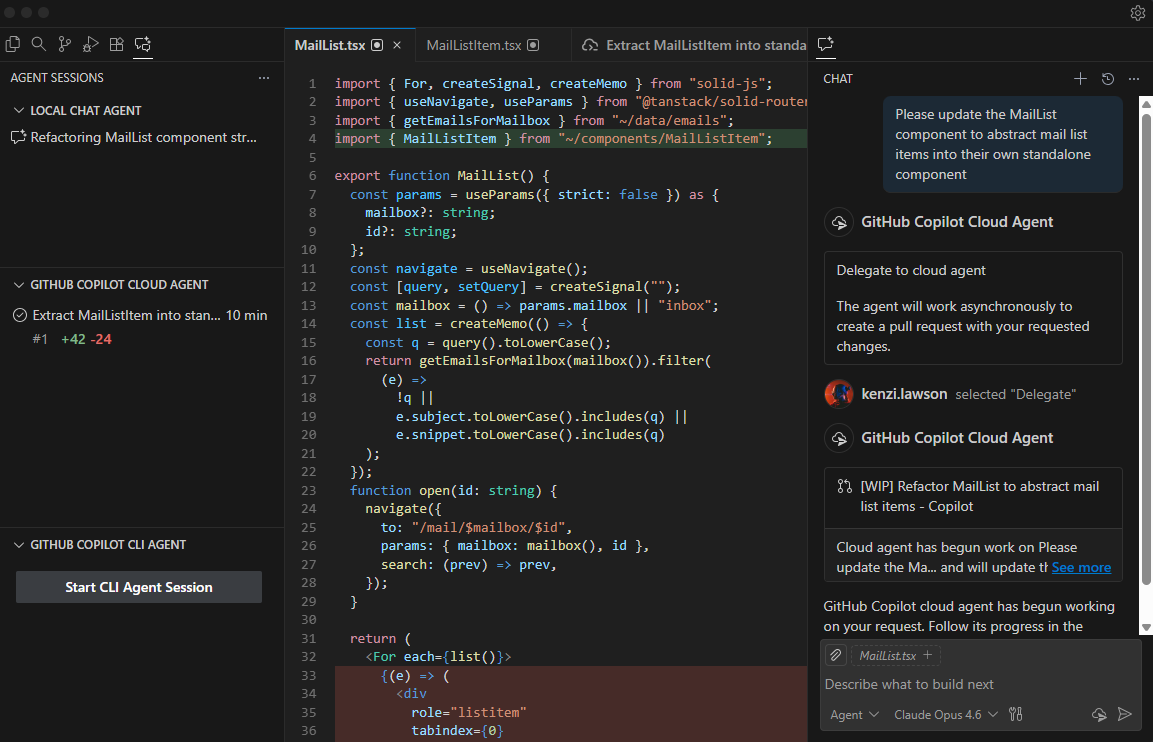Click the See more link in chat

(x=1080, y=567)
